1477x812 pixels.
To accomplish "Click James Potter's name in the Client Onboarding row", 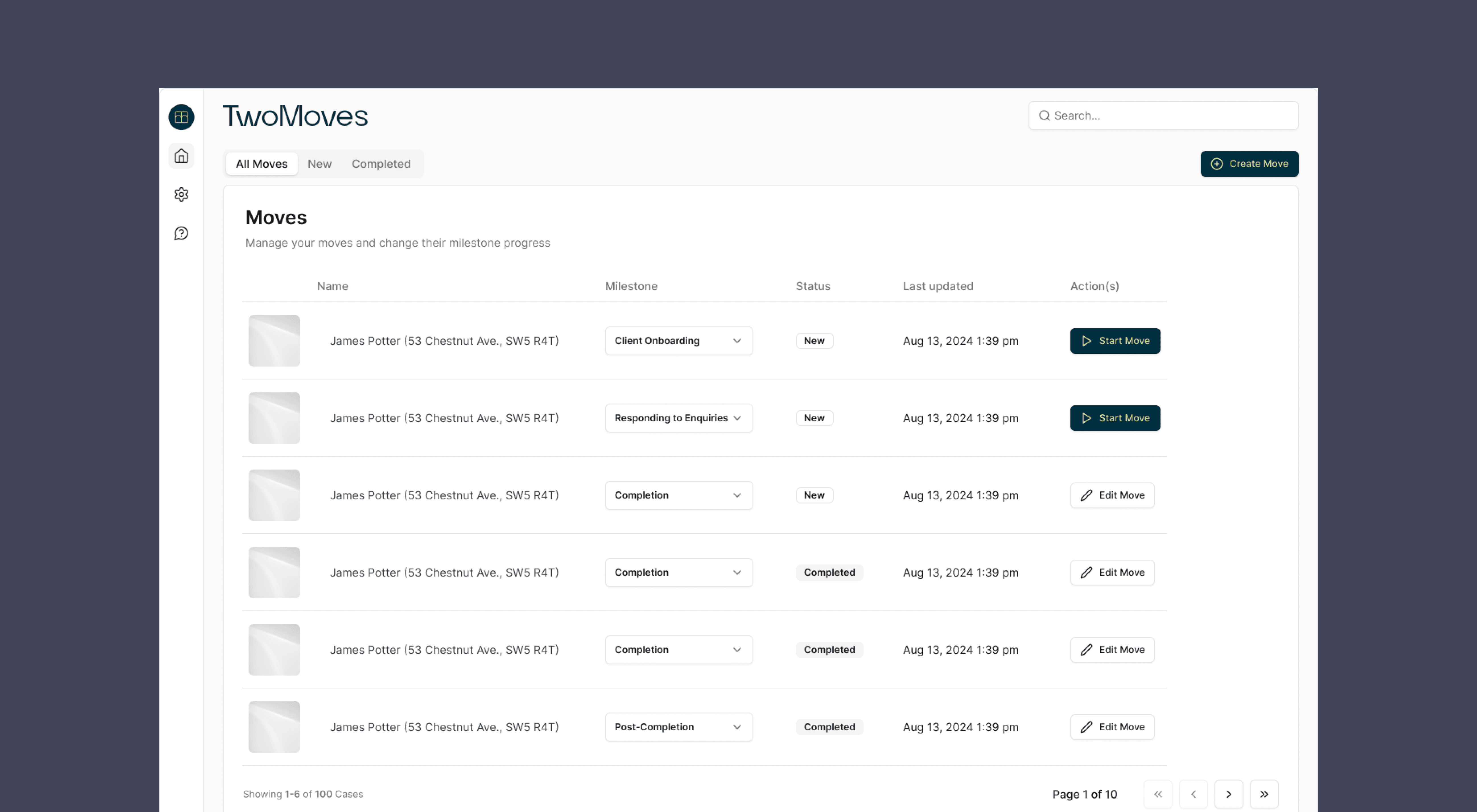I will [x=444, y=341].
